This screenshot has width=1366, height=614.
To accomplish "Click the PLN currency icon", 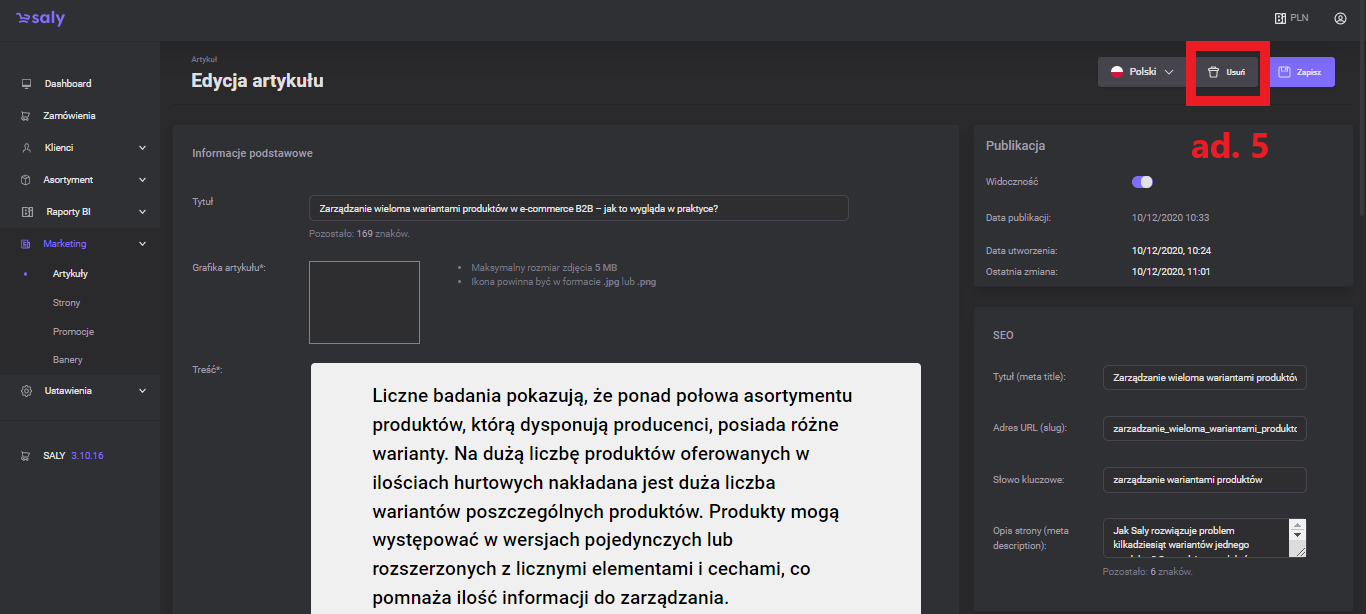I will click(x=1279, y=18).
